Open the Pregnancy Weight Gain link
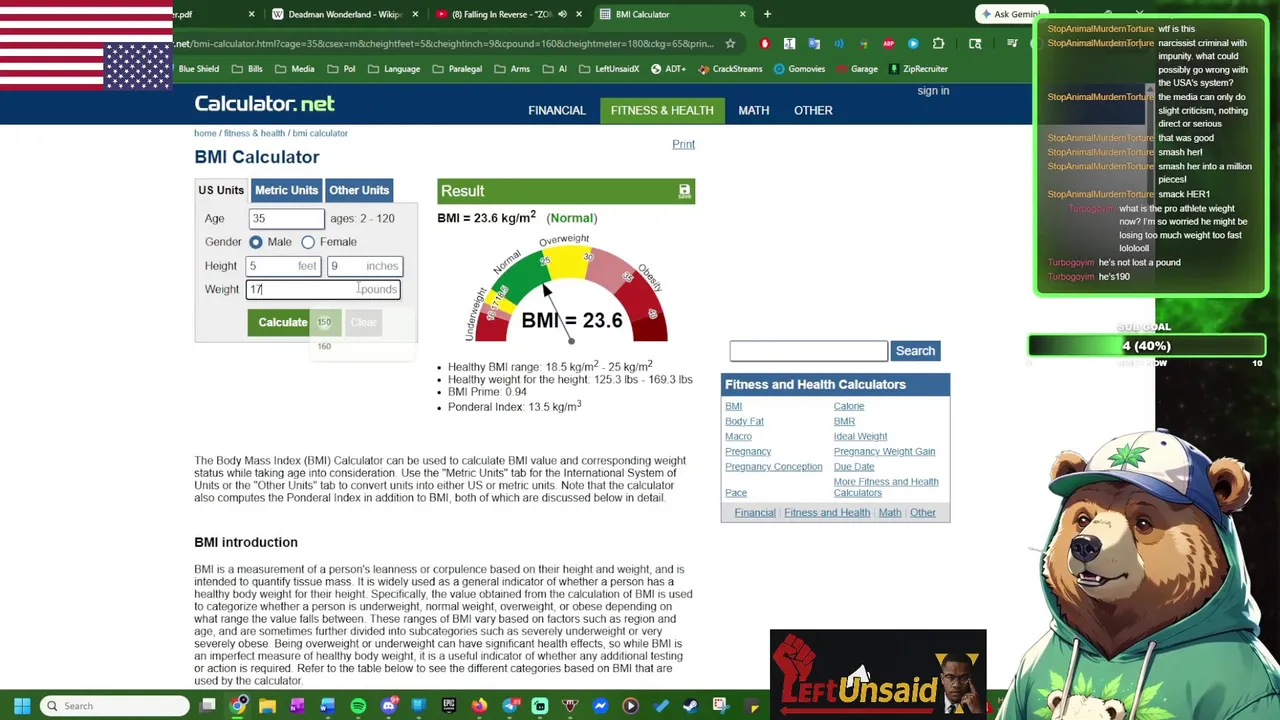The width and height of the screenshot is (1280, 720). point(884,452)
